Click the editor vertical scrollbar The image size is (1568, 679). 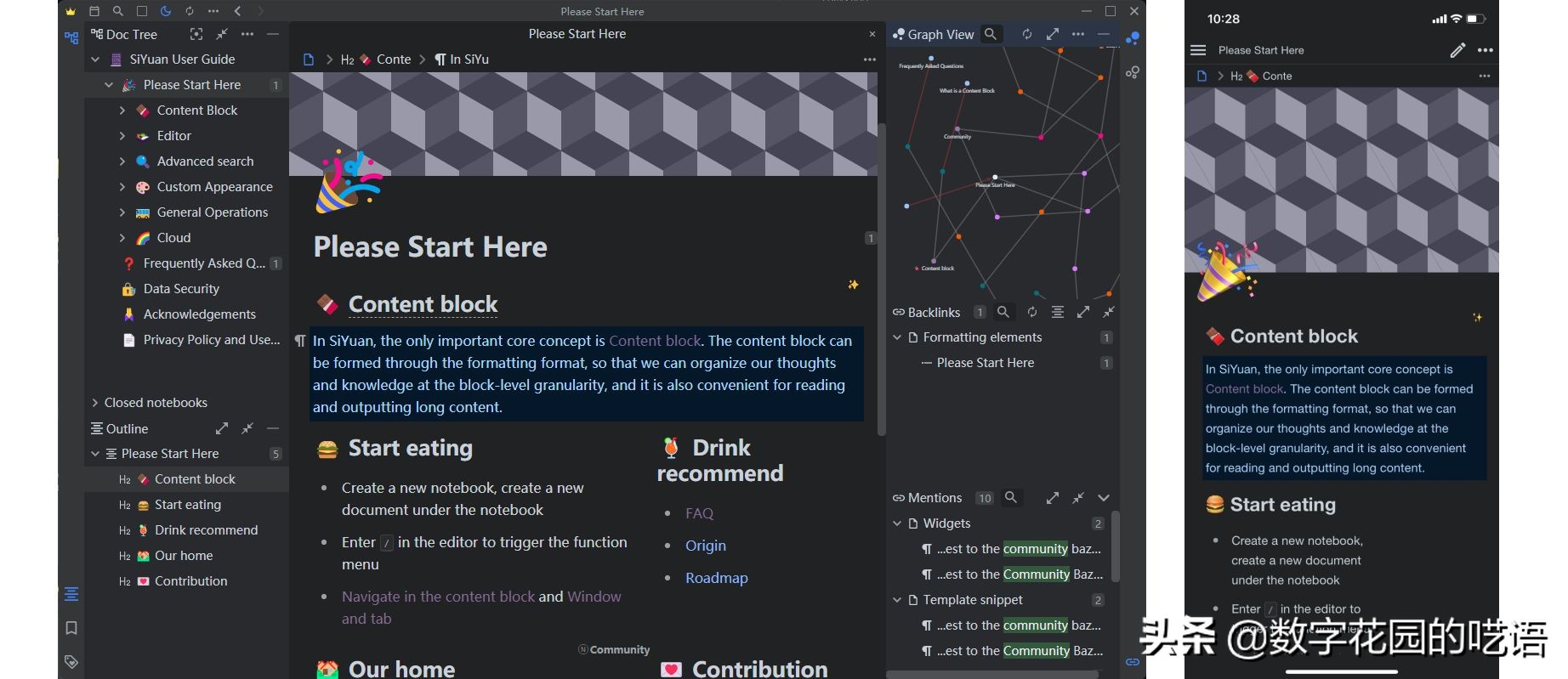click(x=882, y=280)
